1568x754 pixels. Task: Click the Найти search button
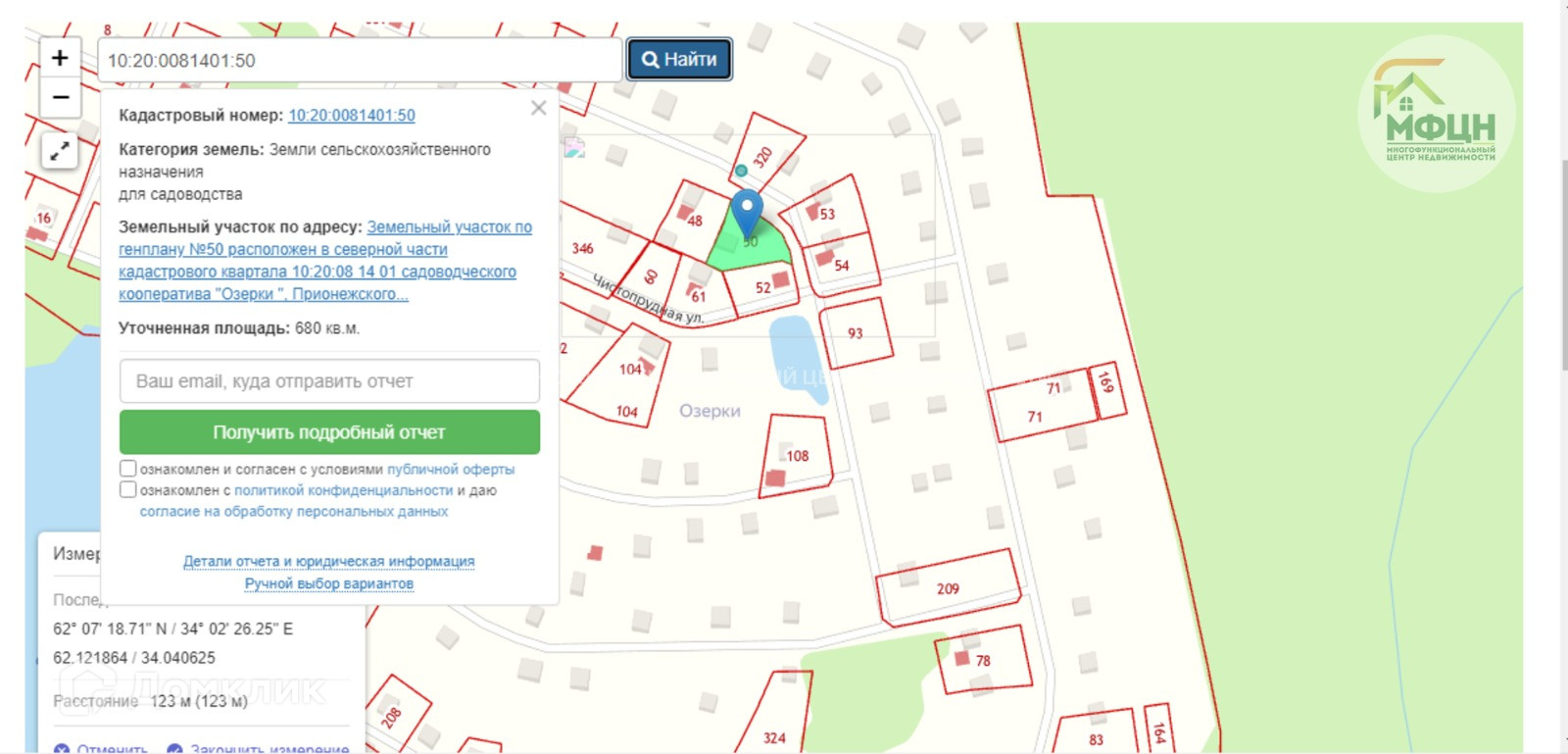(x=679, y=60)
